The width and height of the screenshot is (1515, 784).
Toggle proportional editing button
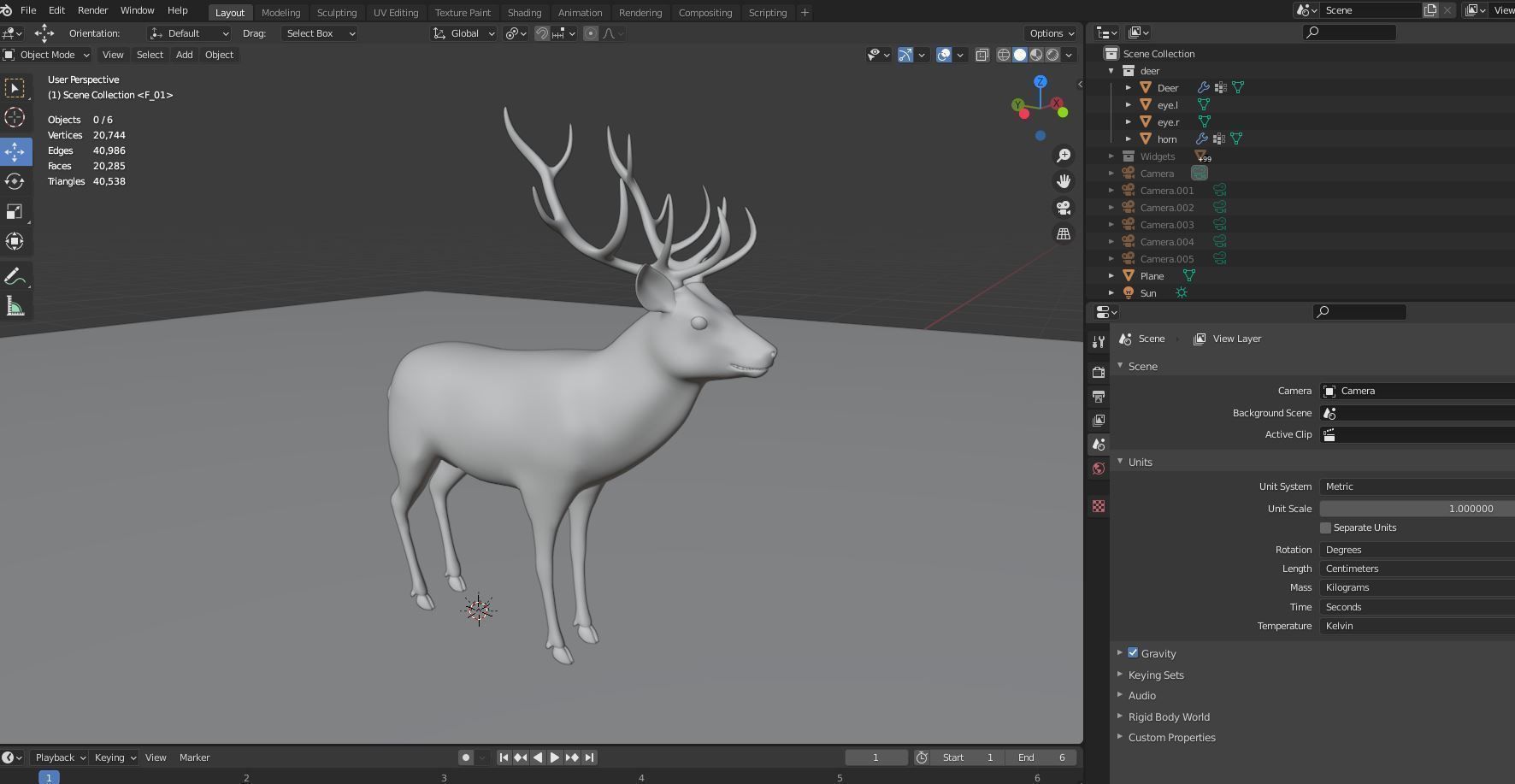tap(591, 33)
